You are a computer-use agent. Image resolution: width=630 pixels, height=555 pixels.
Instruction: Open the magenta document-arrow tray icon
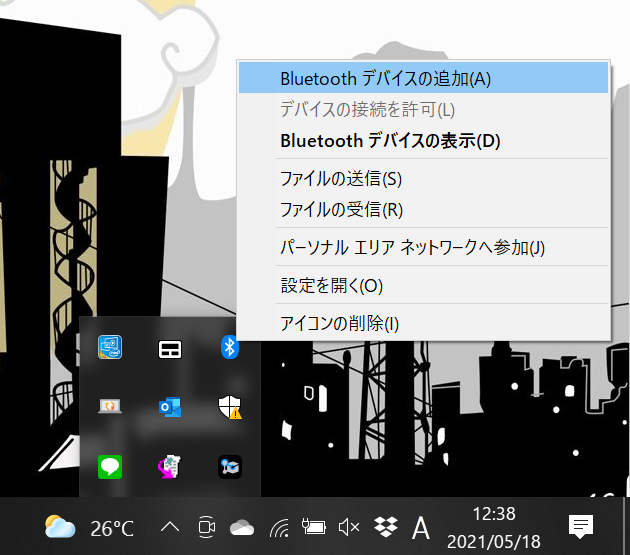[x=170, y=467]
